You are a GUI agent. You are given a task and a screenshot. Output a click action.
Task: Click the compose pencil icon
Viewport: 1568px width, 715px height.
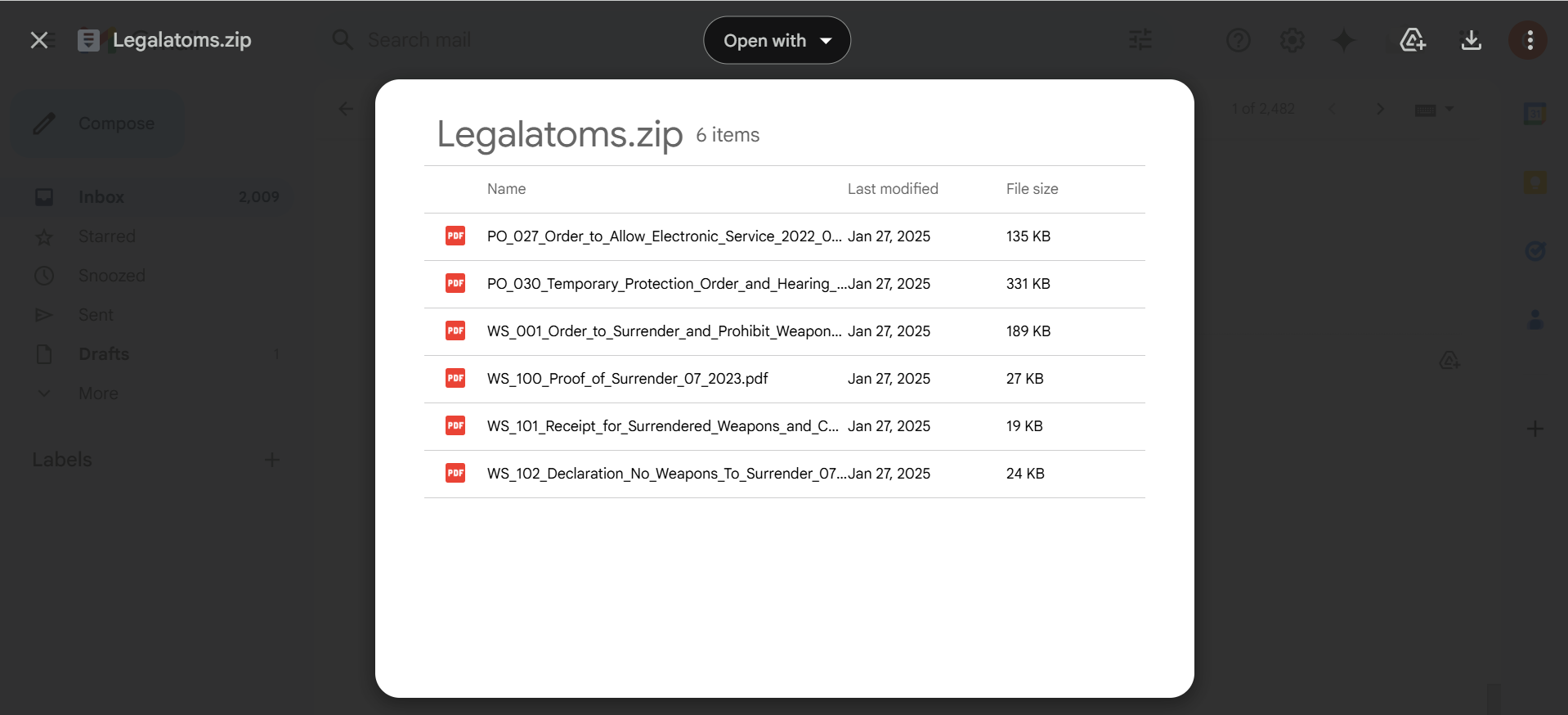pos(44,124)
